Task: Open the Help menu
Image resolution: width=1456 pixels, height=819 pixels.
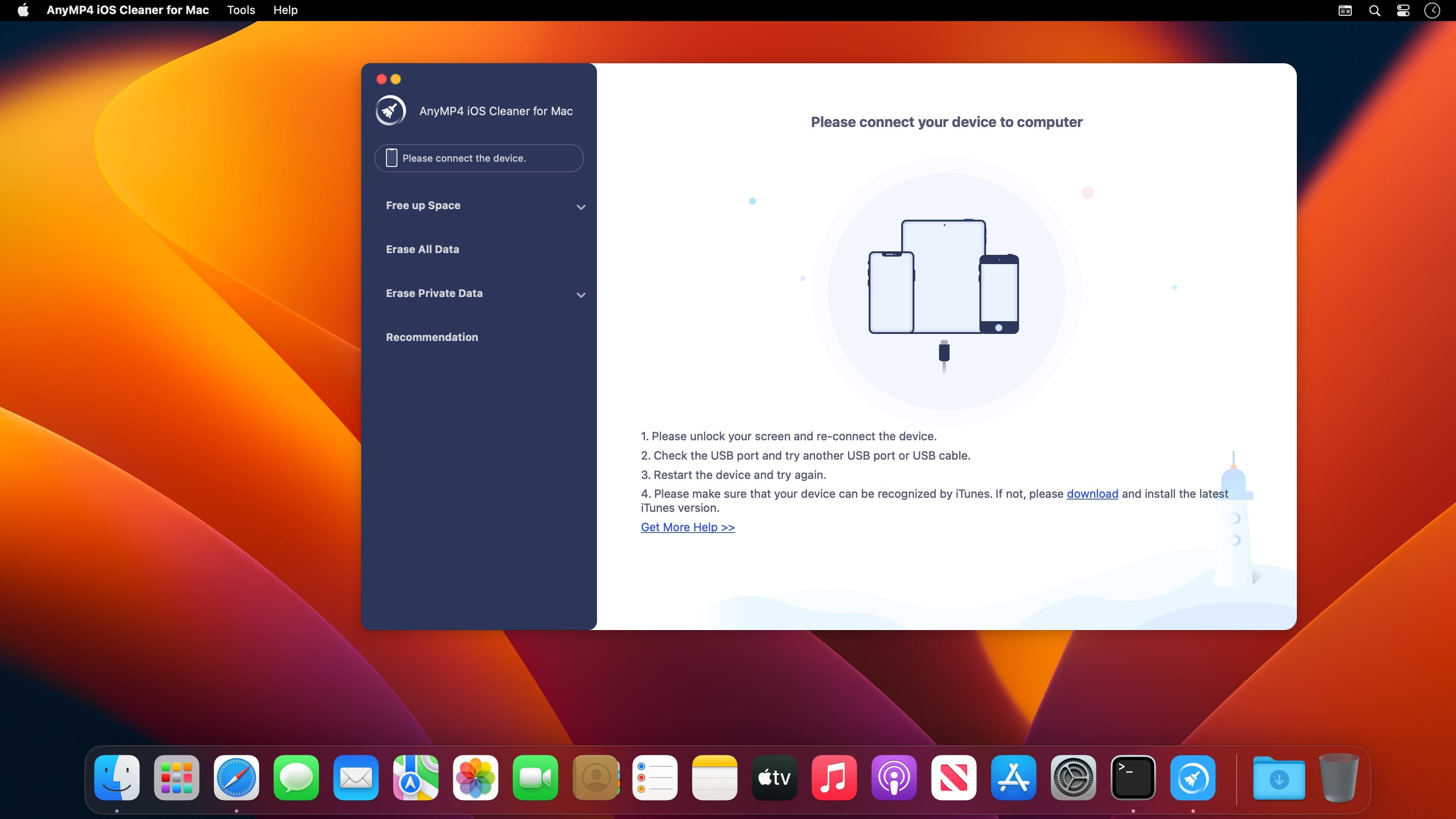Action: point(285,10)
